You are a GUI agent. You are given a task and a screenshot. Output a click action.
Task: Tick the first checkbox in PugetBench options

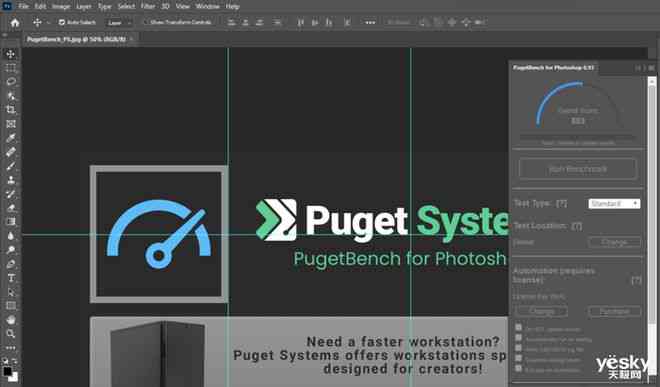pyautogui.click(x=519, y=327)
